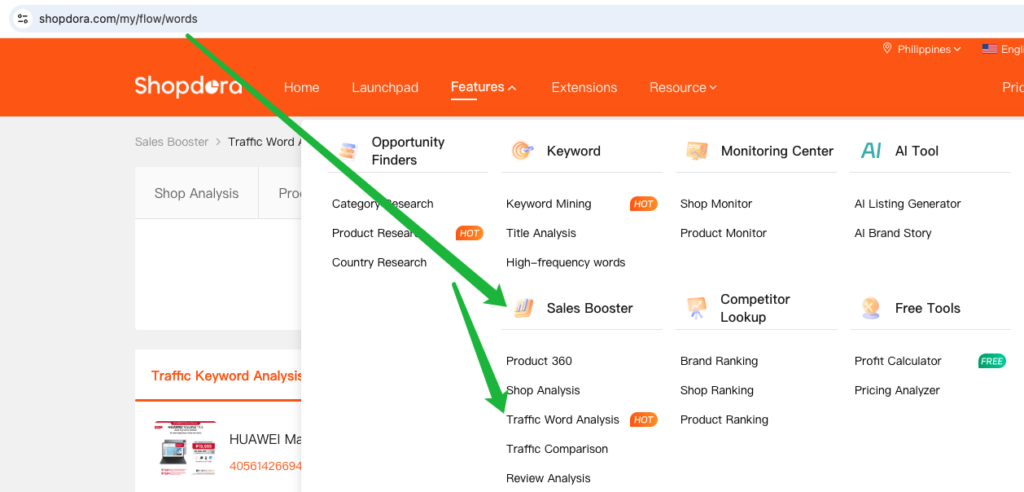Image resolution: width=1024 pixels, height=492 pixels.
Task: Click the Free Tools icon
Action: (871, 308)
